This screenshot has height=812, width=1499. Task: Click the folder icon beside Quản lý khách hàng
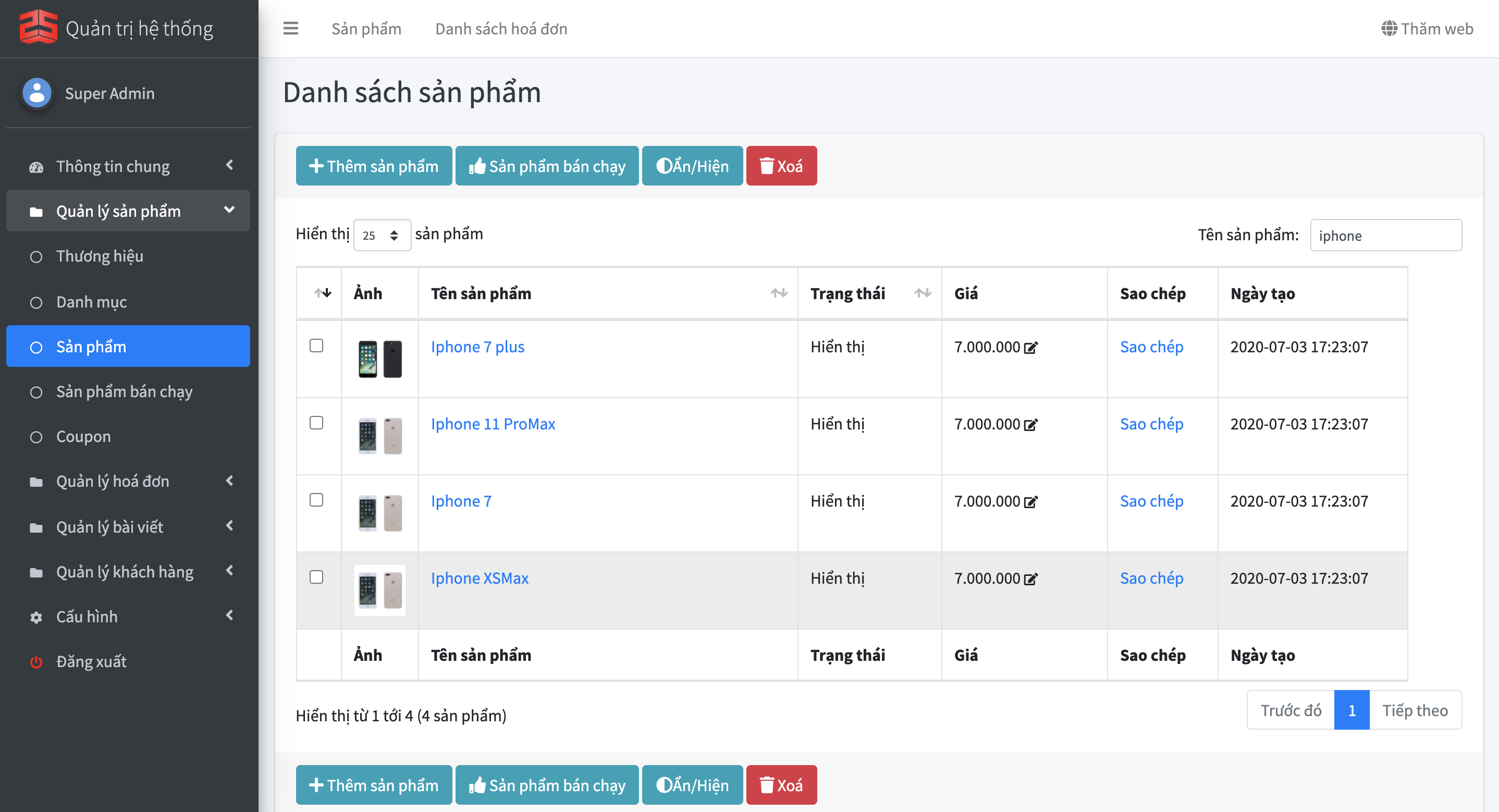pos(36,572)
